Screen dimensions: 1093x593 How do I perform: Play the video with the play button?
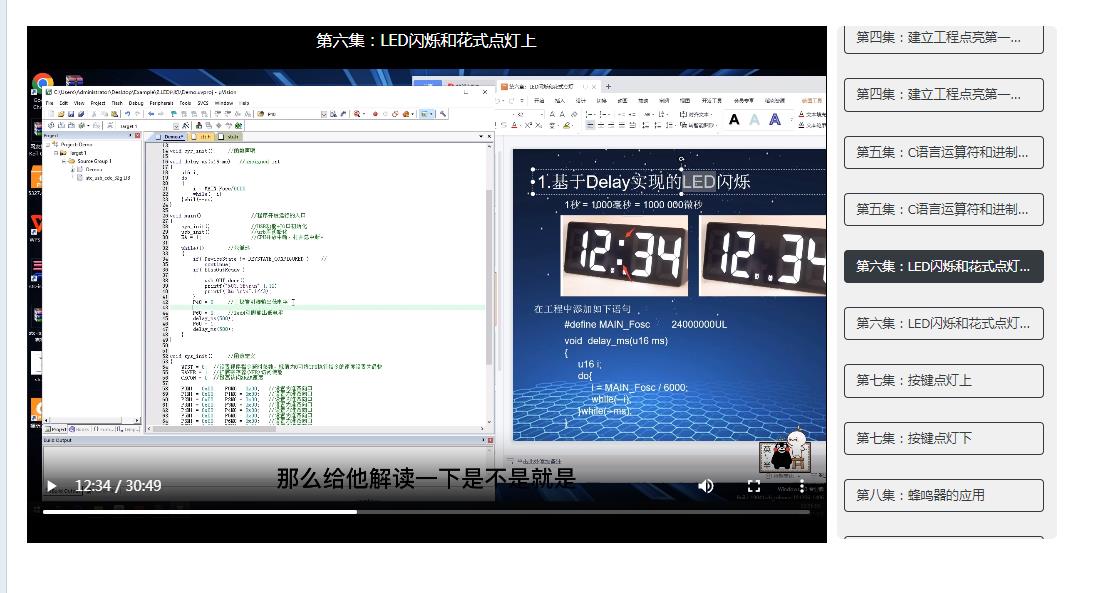click(x=52, y=486)
